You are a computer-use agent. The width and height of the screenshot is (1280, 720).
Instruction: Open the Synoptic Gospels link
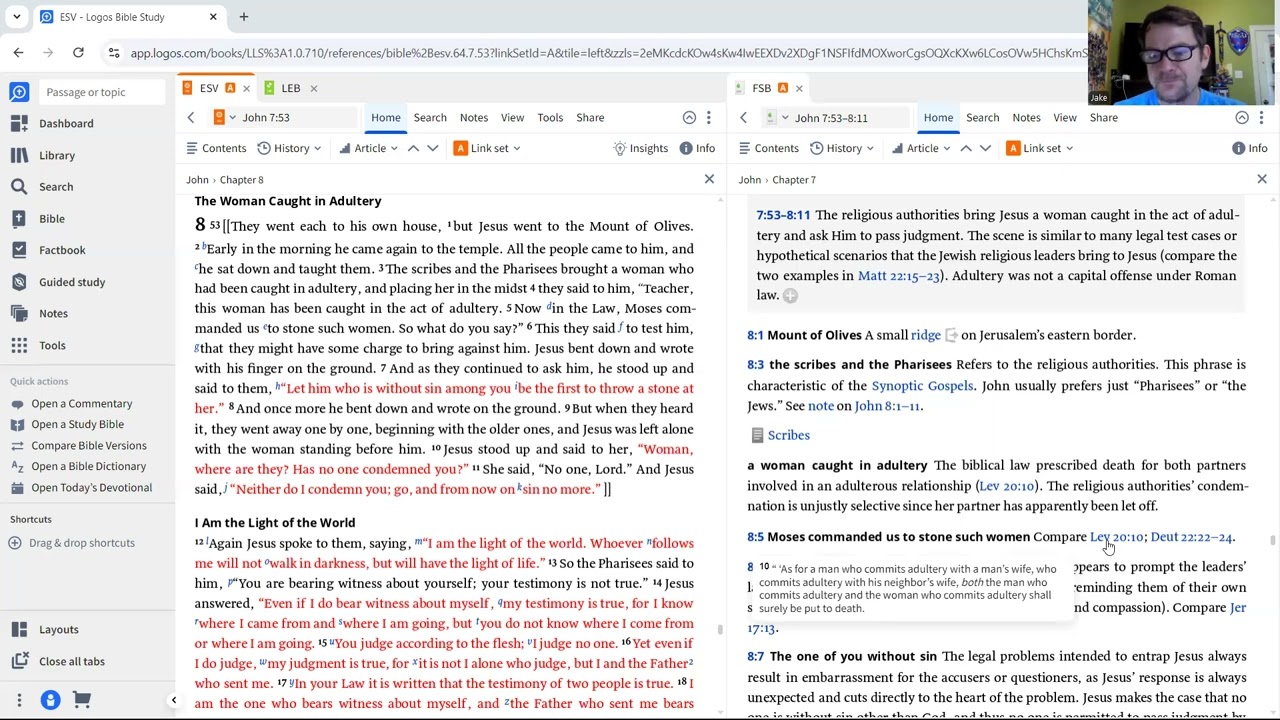[922, 386]
